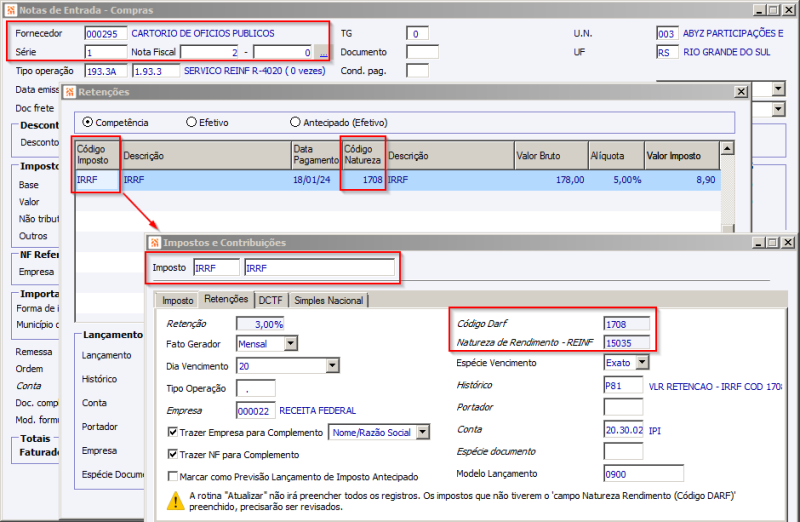Click the Tipo Operação field in Retenções tab
800x522 pixels.
[256, 388]
